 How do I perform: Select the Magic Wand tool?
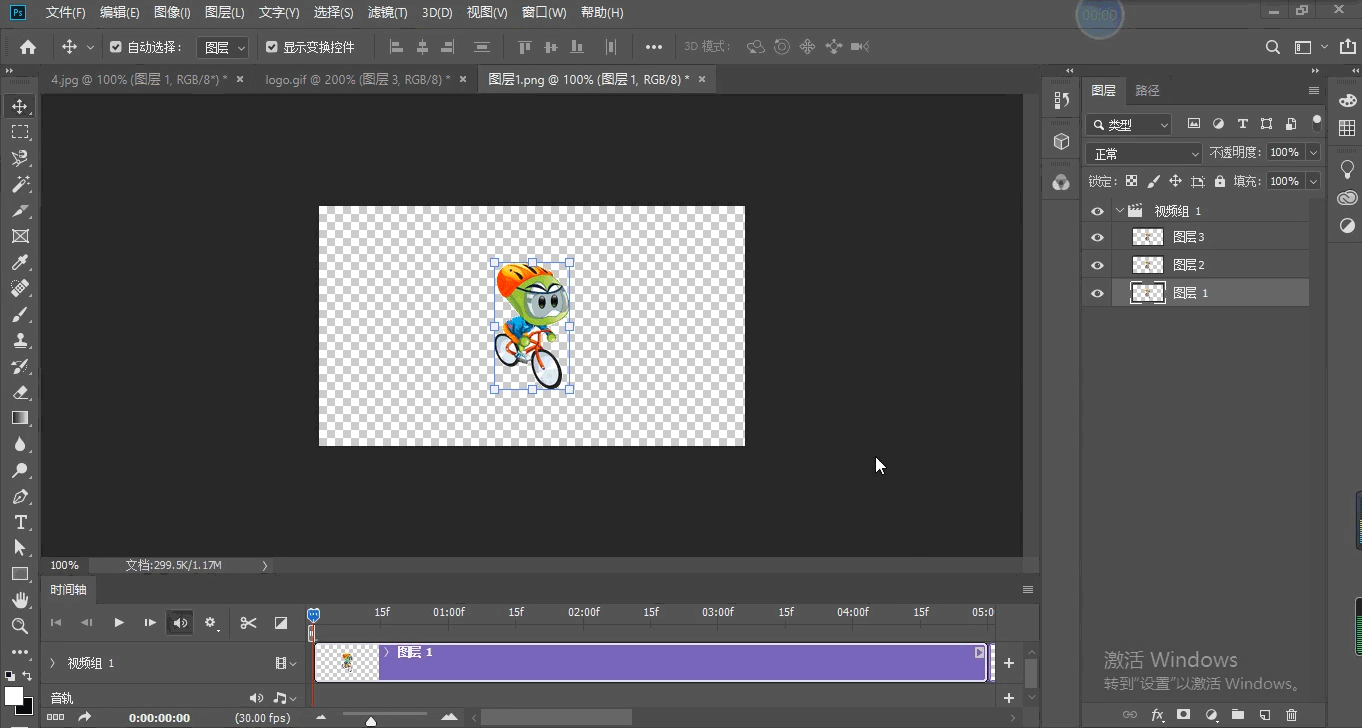pyautogui.click(x=20, y=184)
